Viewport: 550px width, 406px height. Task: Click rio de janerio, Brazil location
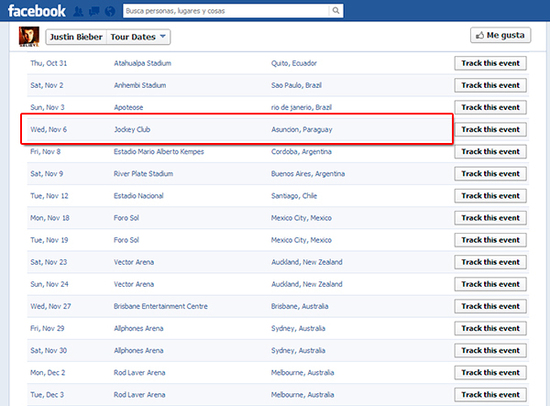click(301, 107)
